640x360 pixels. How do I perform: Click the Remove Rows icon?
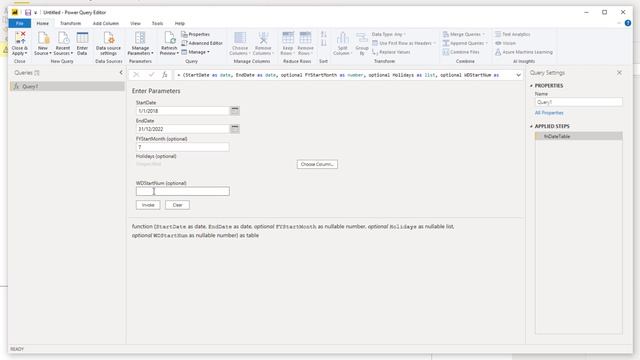pyautogui.click(x=305, y=38)
